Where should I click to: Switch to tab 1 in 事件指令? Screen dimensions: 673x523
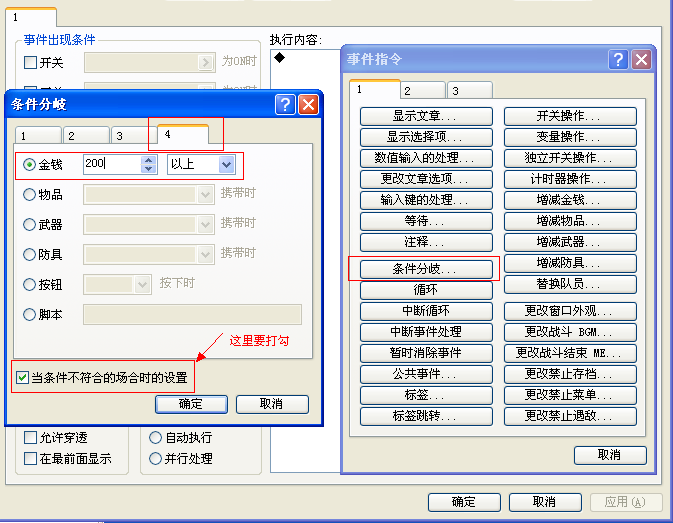click(375, 89)
